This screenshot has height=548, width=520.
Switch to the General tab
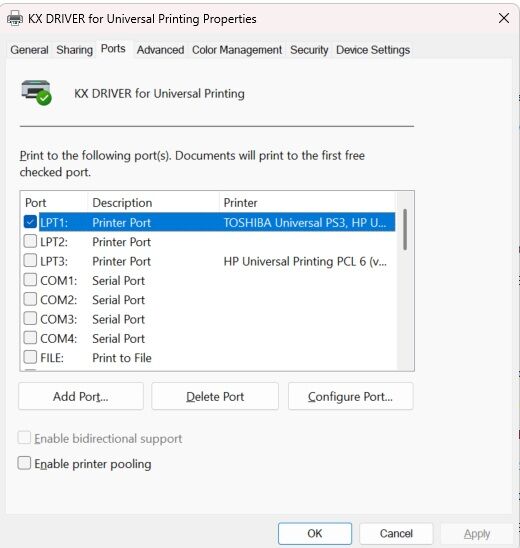pos(29,50)
